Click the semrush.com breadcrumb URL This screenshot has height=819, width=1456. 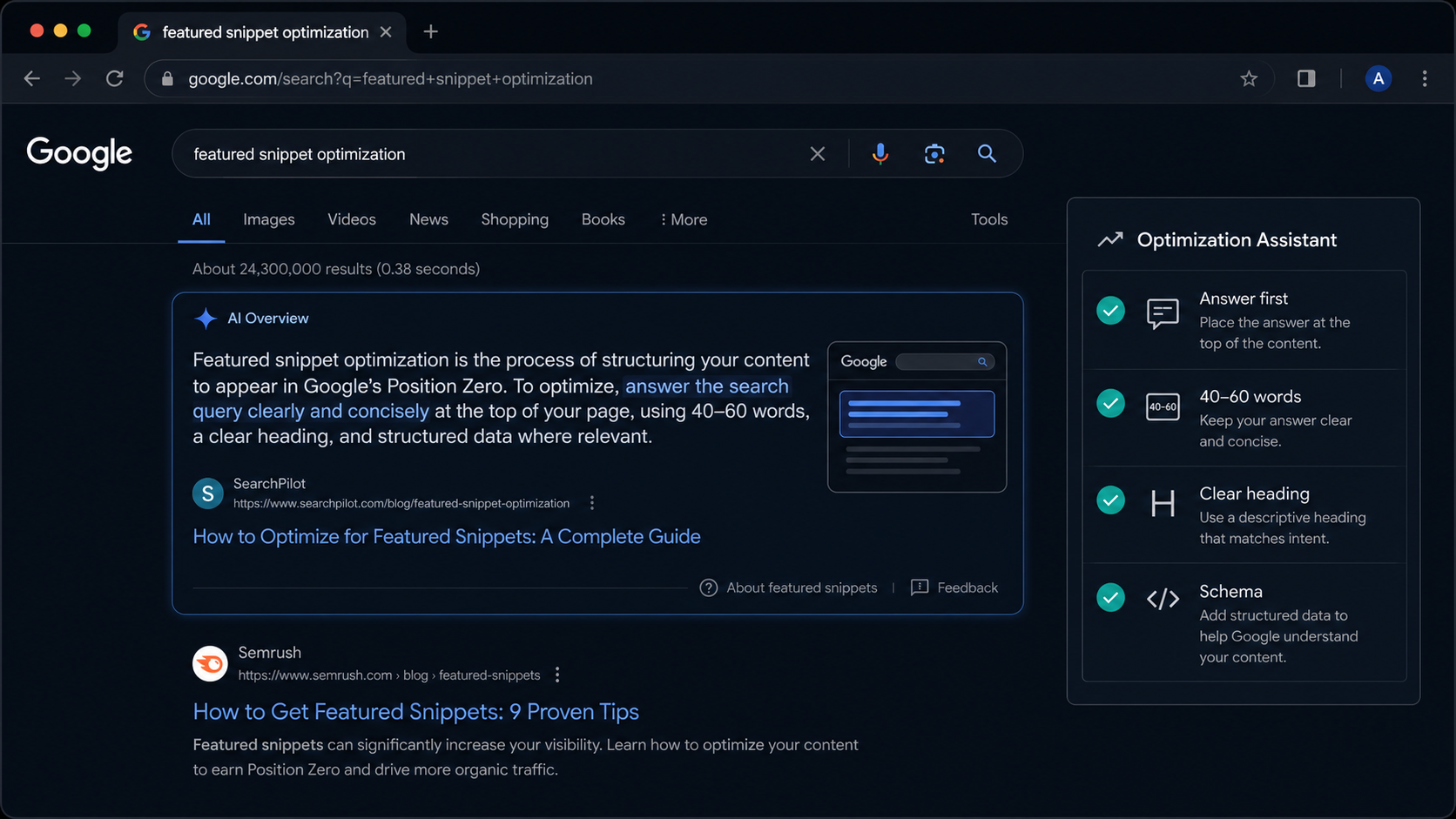pyautogui.click(x=389, y=675)
